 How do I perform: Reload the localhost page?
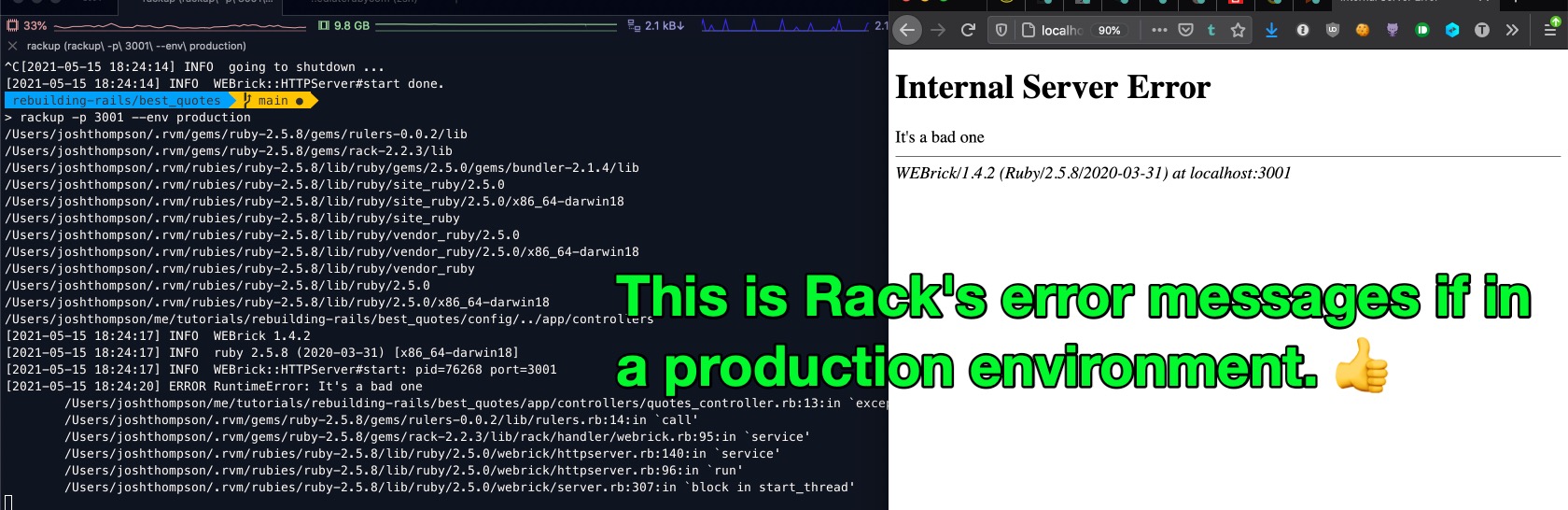click(x=968, y=30)
